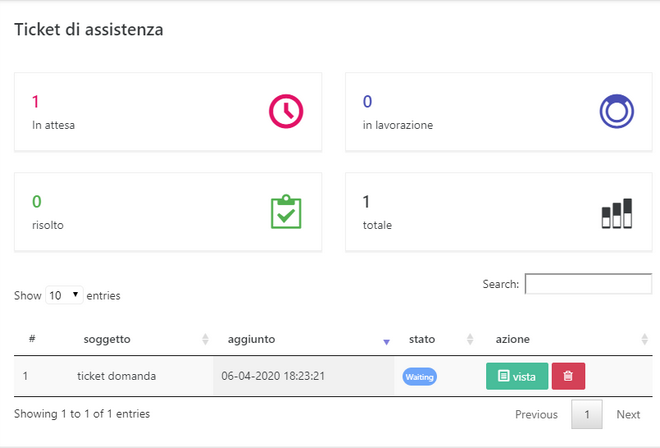Click the Waiting status badge

tap(420, 377)
